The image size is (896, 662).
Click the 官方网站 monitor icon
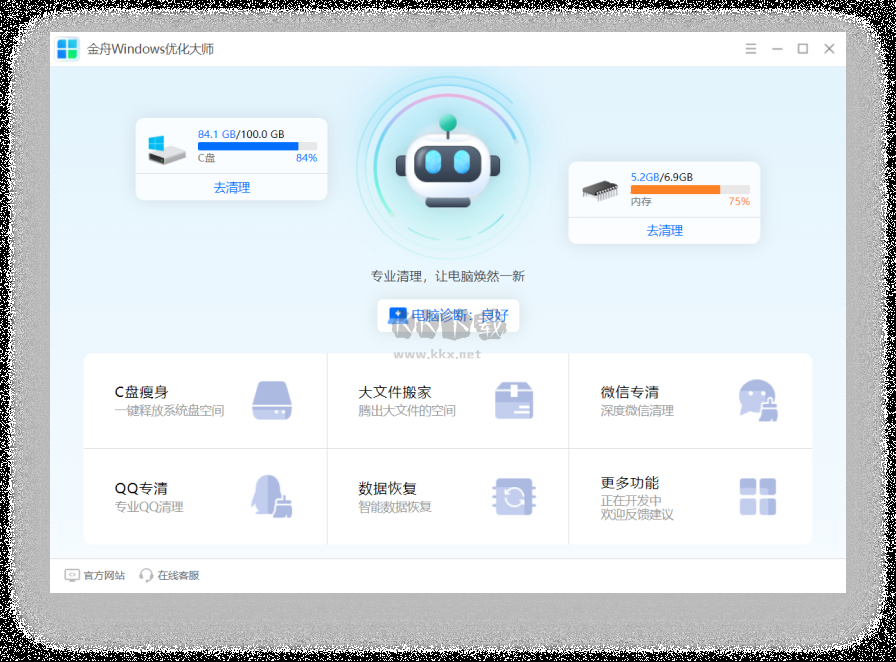(x=70, y=575)
